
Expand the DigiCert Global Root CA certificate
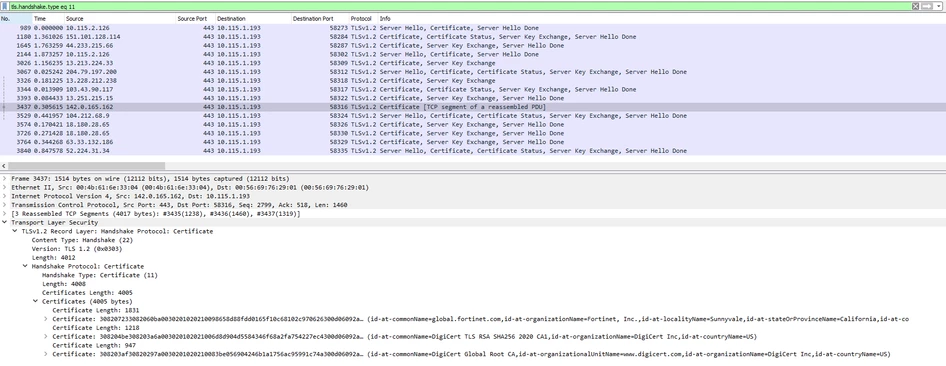click(x=46, y=354)
